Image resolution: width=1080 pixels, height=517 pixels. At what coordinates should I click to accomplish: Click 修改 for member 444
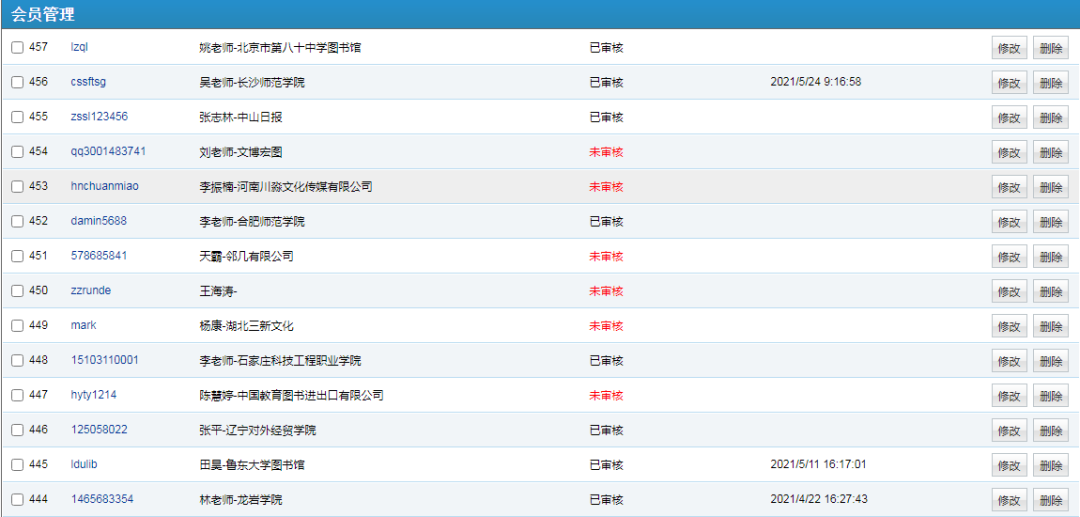(1008, 500)
